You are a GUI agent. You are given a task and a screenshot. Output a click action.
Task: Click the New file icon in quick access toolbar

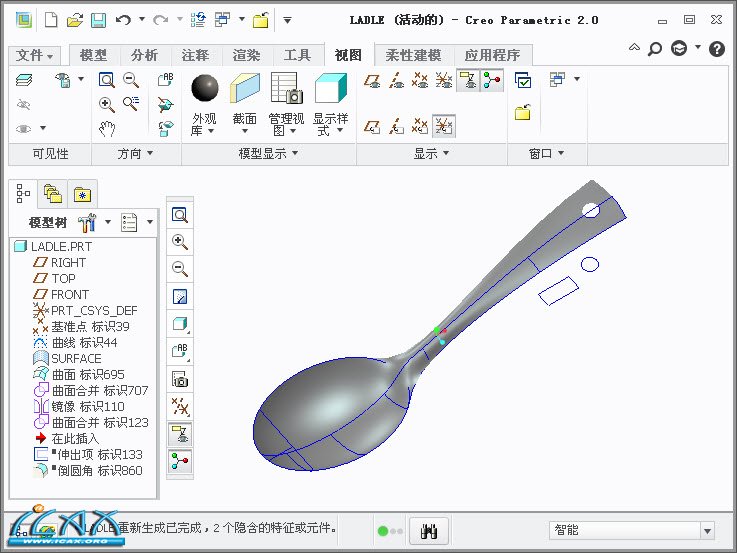51,20
